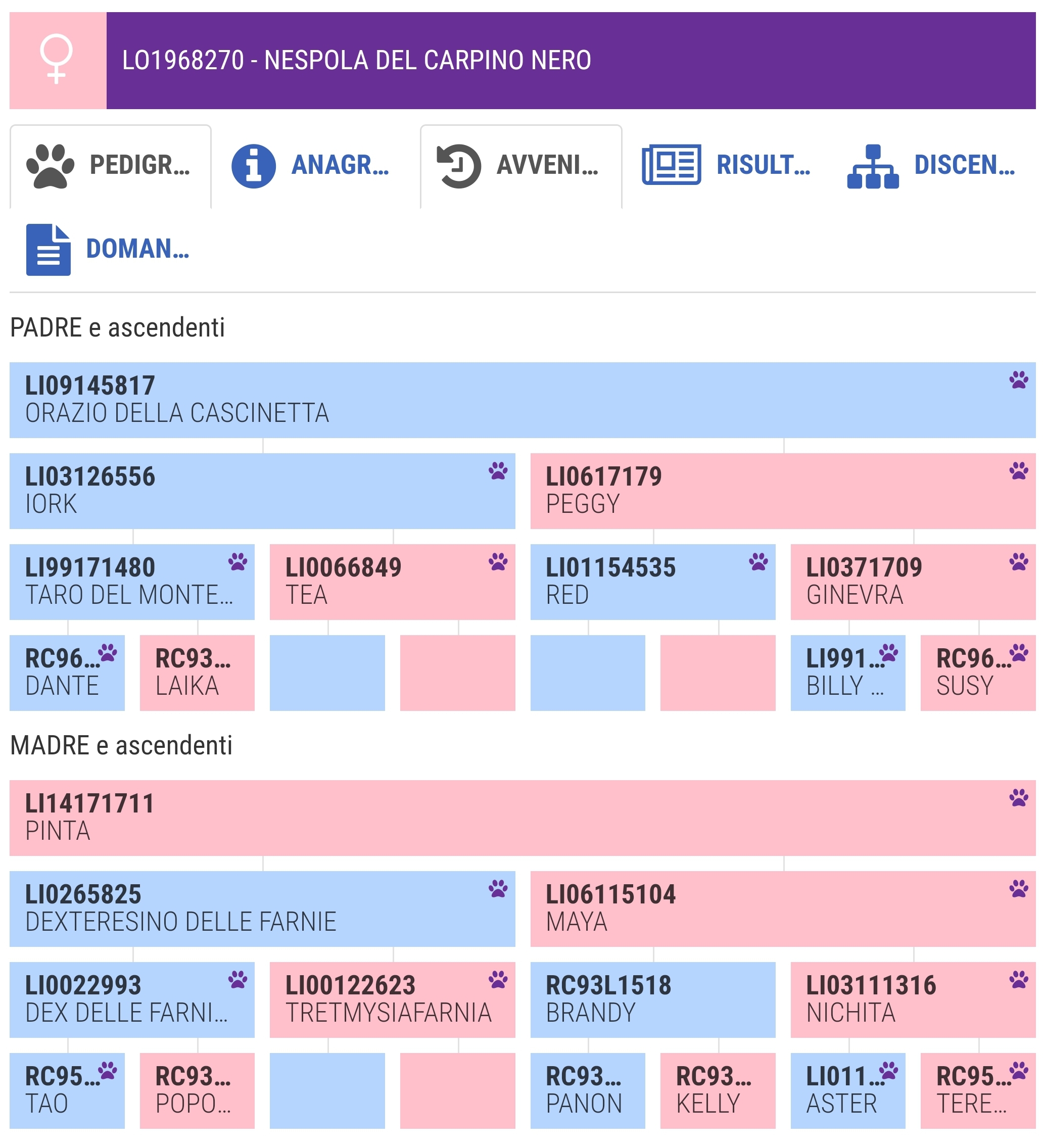Open paw icon next to IORK
The height and width of the screenshot is (1148, 1043).
coord(497,471)
